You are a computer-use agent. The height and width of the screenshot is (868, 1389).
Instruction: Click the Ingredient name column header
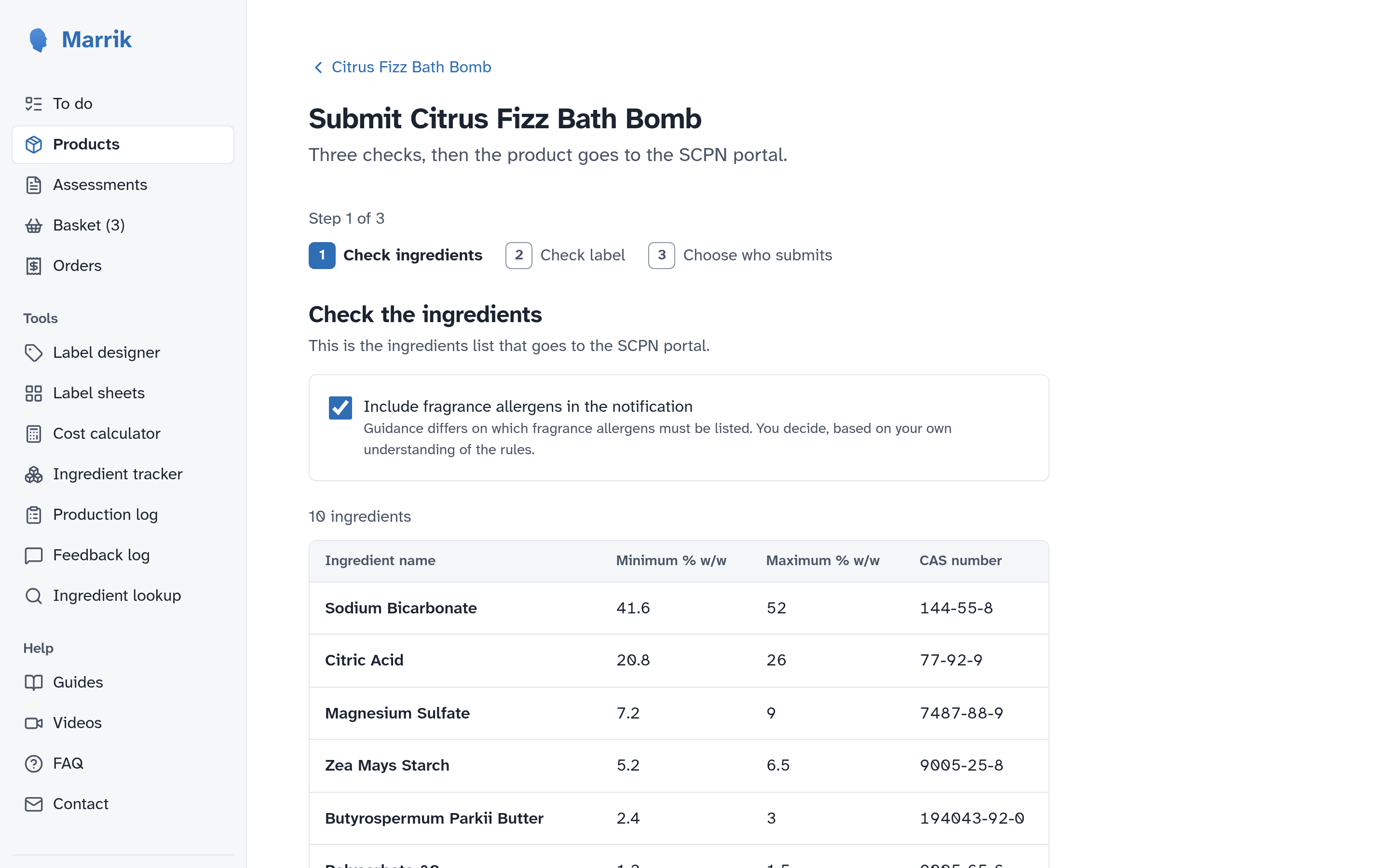(x=380, y=561)
